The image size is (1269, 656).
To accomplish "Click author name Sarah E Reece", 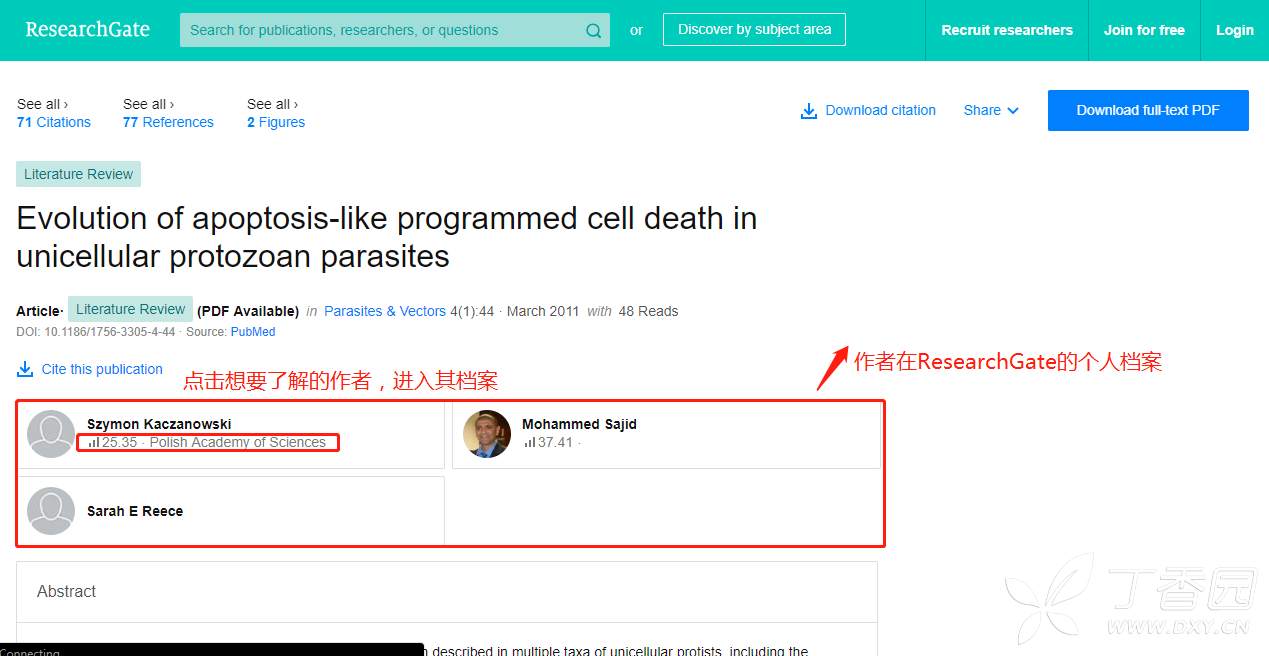I will 135,511.
